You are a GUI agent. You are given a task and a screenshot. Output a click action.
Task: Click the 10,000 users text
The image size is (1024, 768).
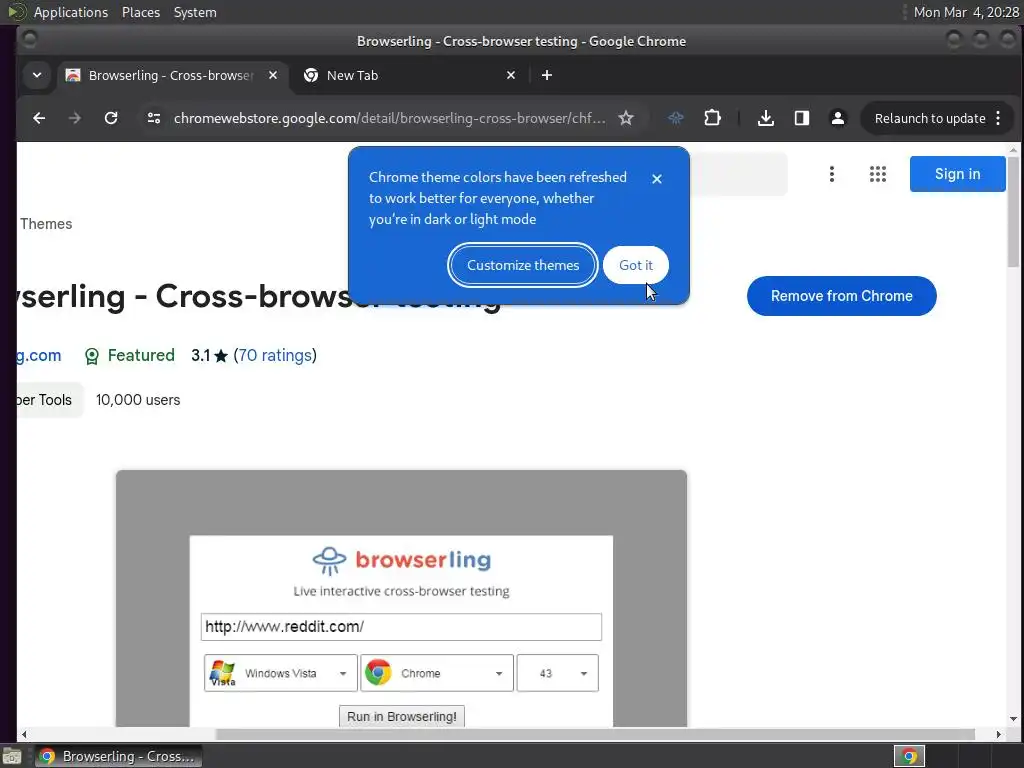[x=138, y=400]
